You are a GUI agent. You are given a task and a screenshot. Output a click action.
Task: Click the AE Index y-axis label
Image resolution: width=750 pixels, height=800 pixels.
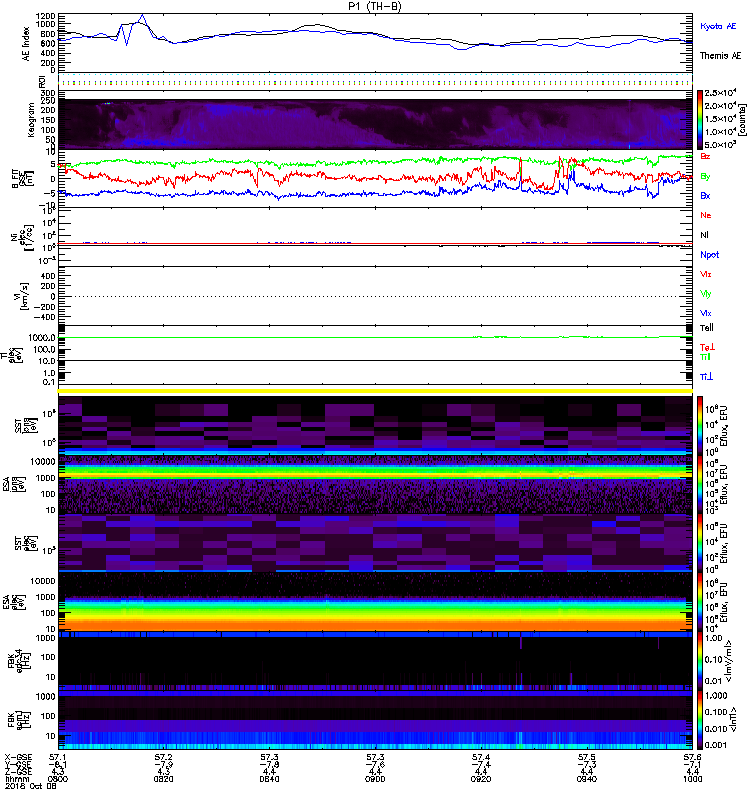point(27,42)
